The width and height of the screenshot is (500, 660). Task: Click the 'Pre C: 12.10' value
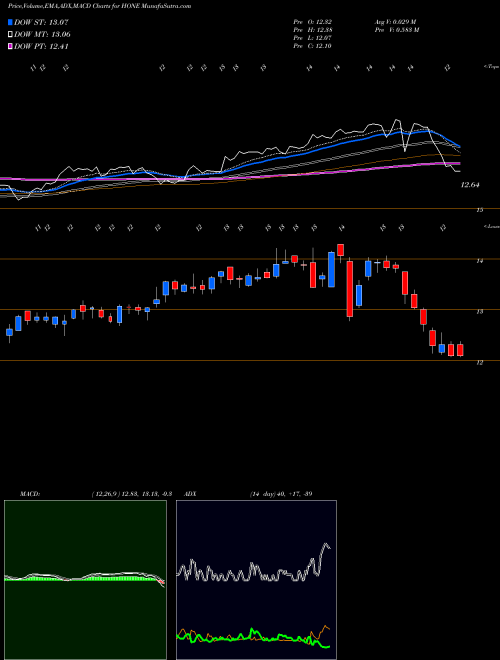313,46
